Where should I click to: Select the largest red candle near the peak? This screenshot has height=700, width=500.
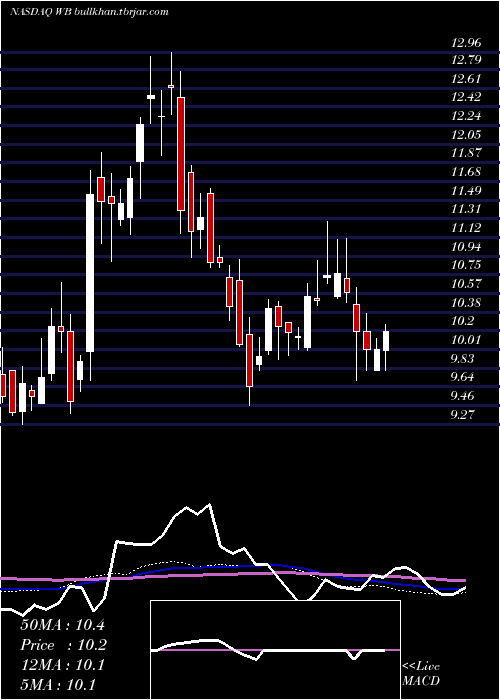[181, 154]
